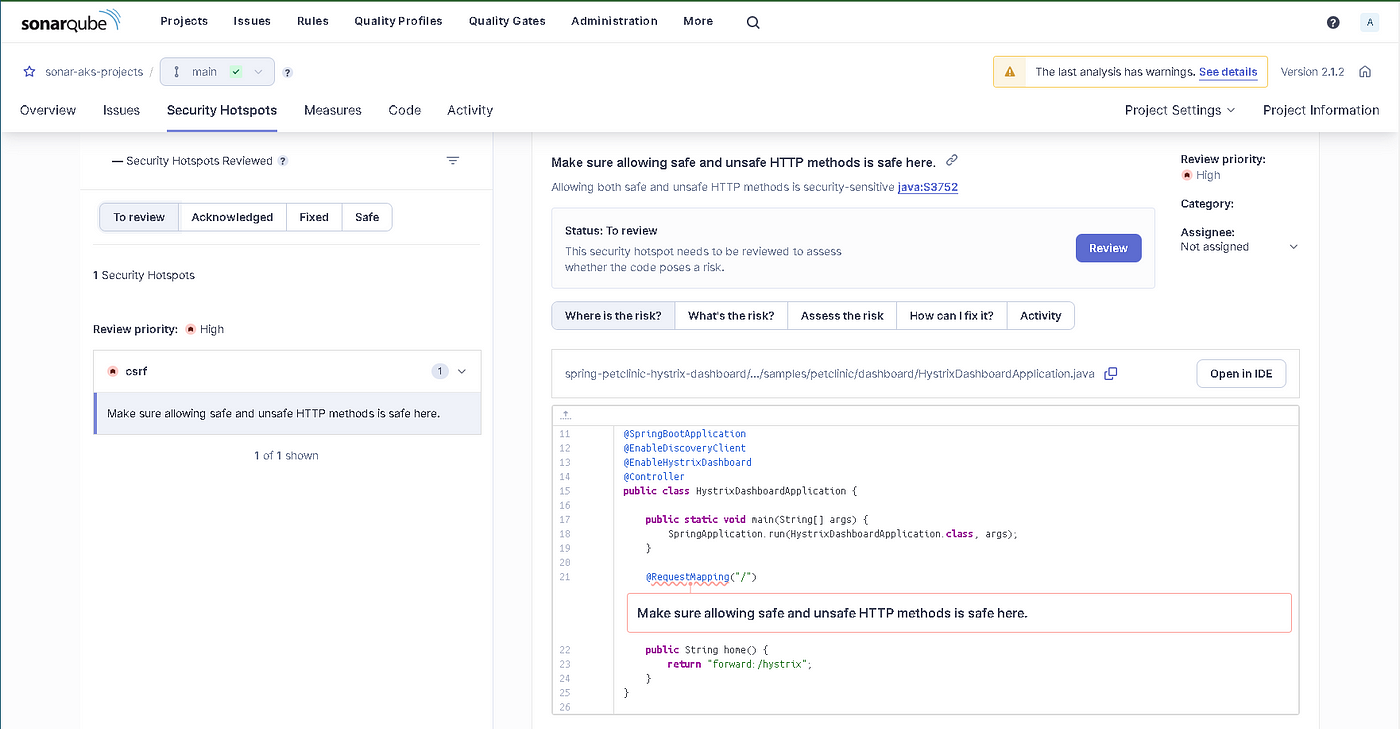
Task: Open Quality Gates menu
Action: pyautogui.click(x=507, y=21)
